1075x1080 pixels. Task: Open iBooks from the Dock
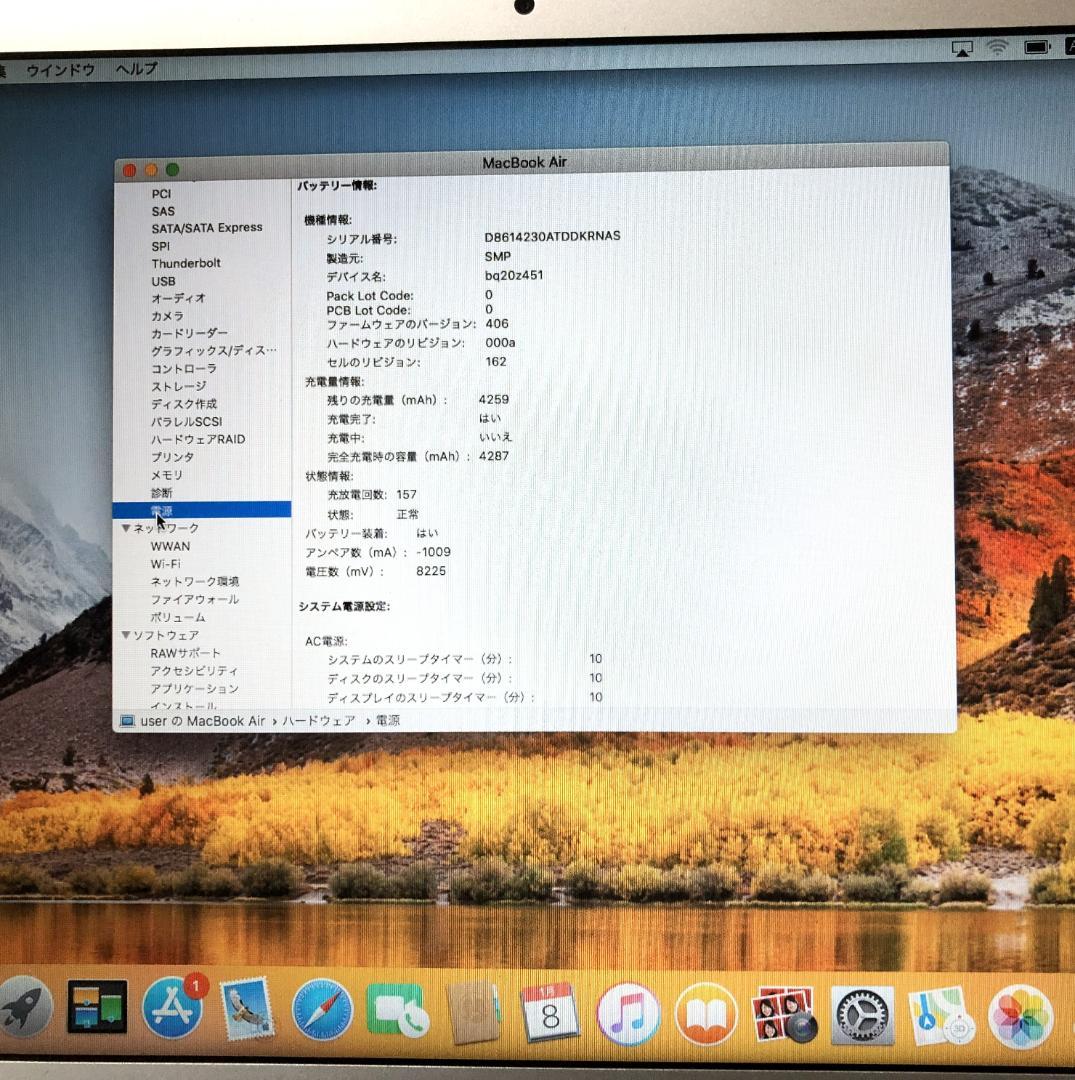(x=706, y=1013)
